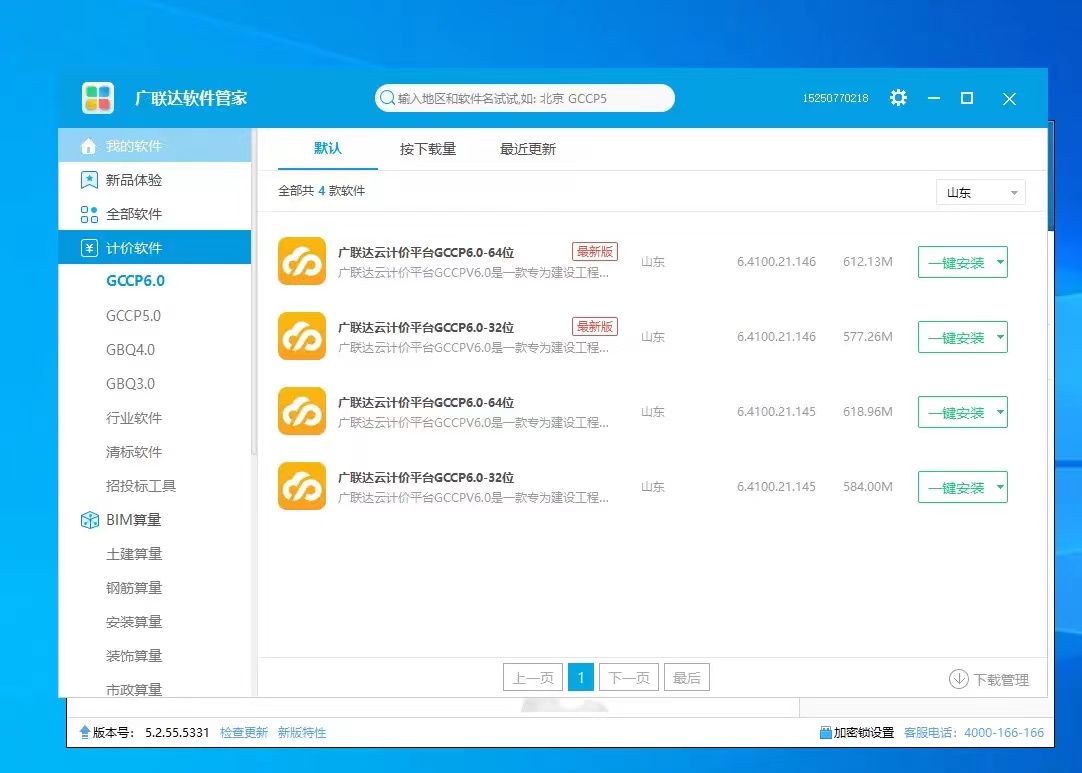This screenshot has width=1082, height=773.
Task: Select 招投标工具 in the sidebar
Action: [141, 486]
